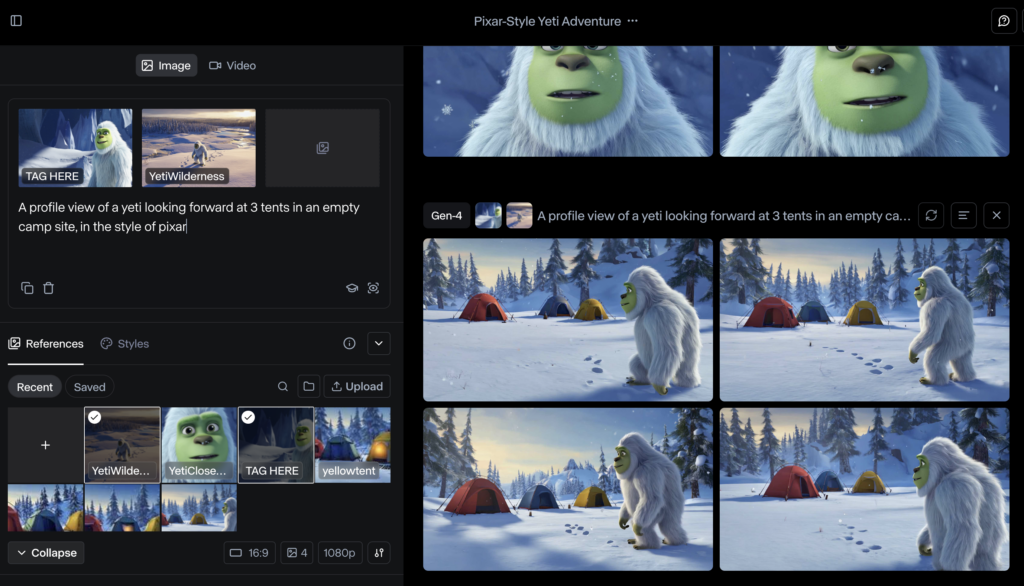Open bottom-right generated yeti camp image
Image resolution: width=1024 pixels, height=586 pixels.
coord(865,489)
